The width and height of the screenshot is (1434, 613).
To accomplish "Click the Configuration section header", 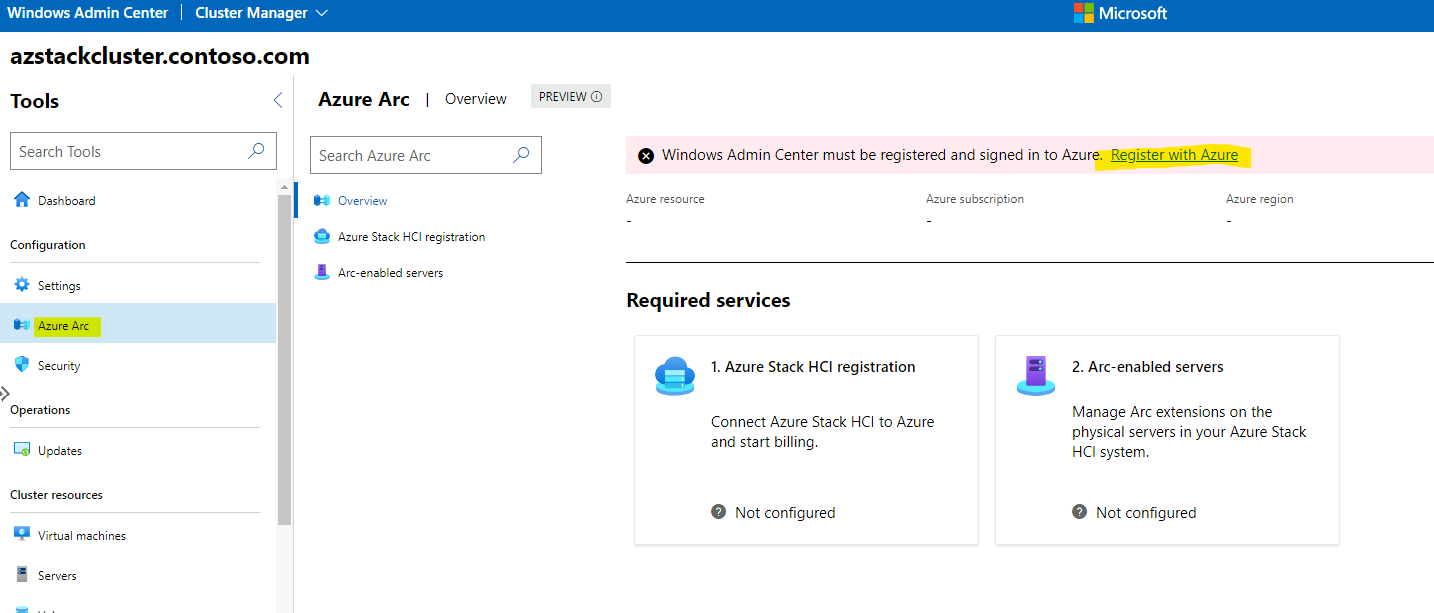I will coord(48,245).
